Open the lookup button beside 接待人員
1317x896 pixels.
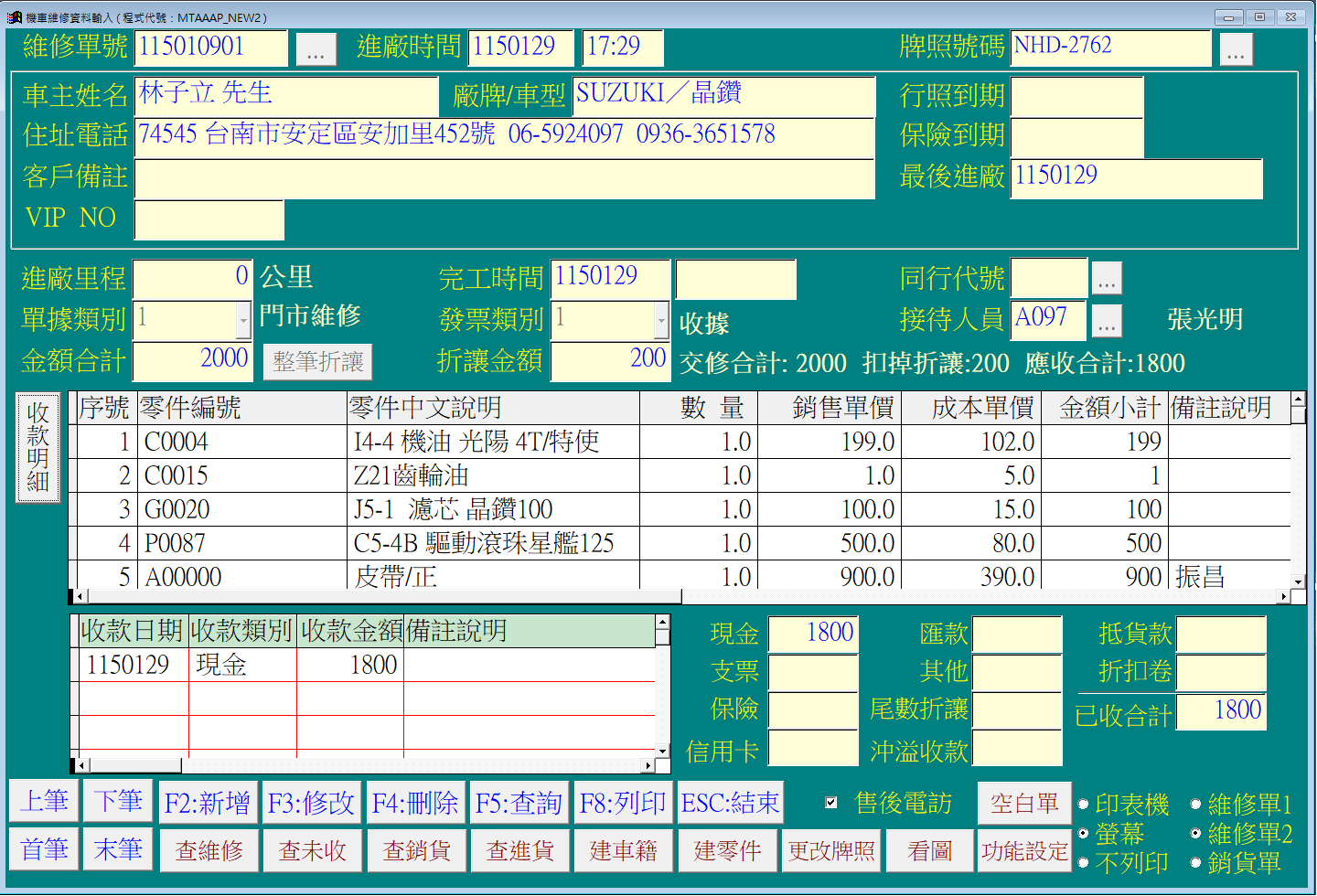[1107, 320]
